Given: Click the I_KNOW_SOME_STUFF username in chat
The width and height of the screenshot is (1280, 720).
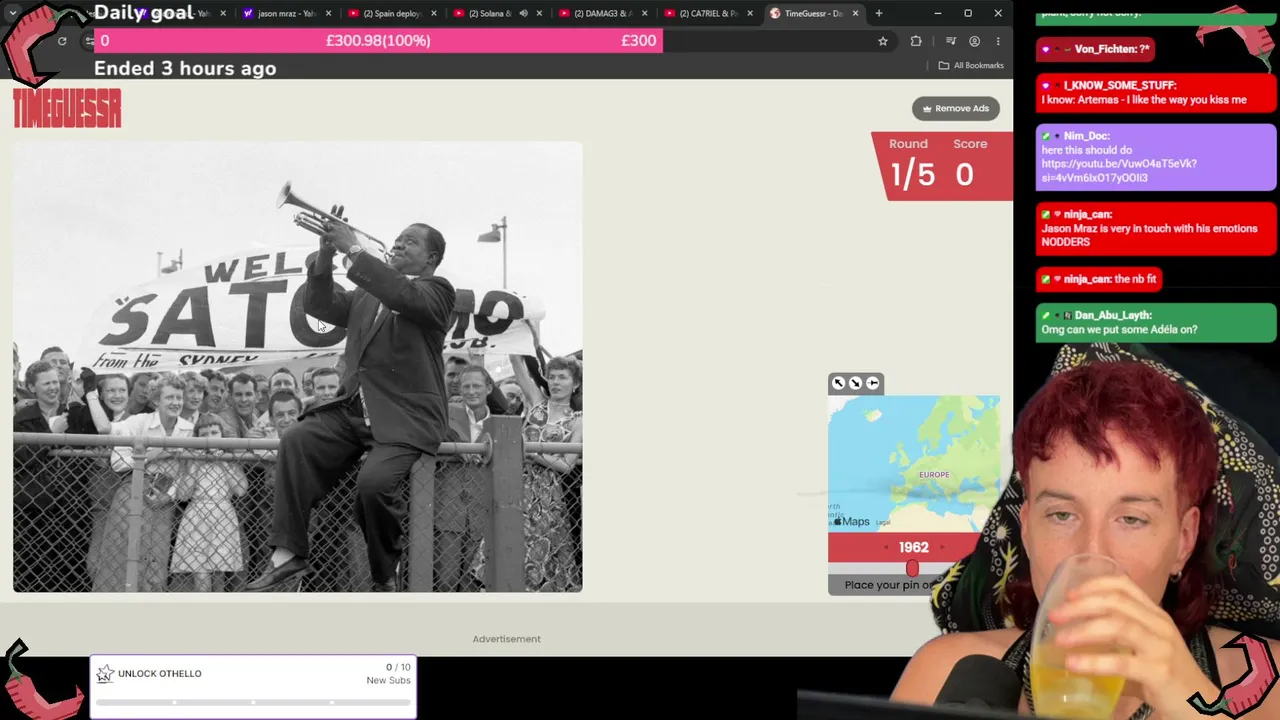Looking at the screenshot, I should pyautogui.click(x=1120, y=85).
